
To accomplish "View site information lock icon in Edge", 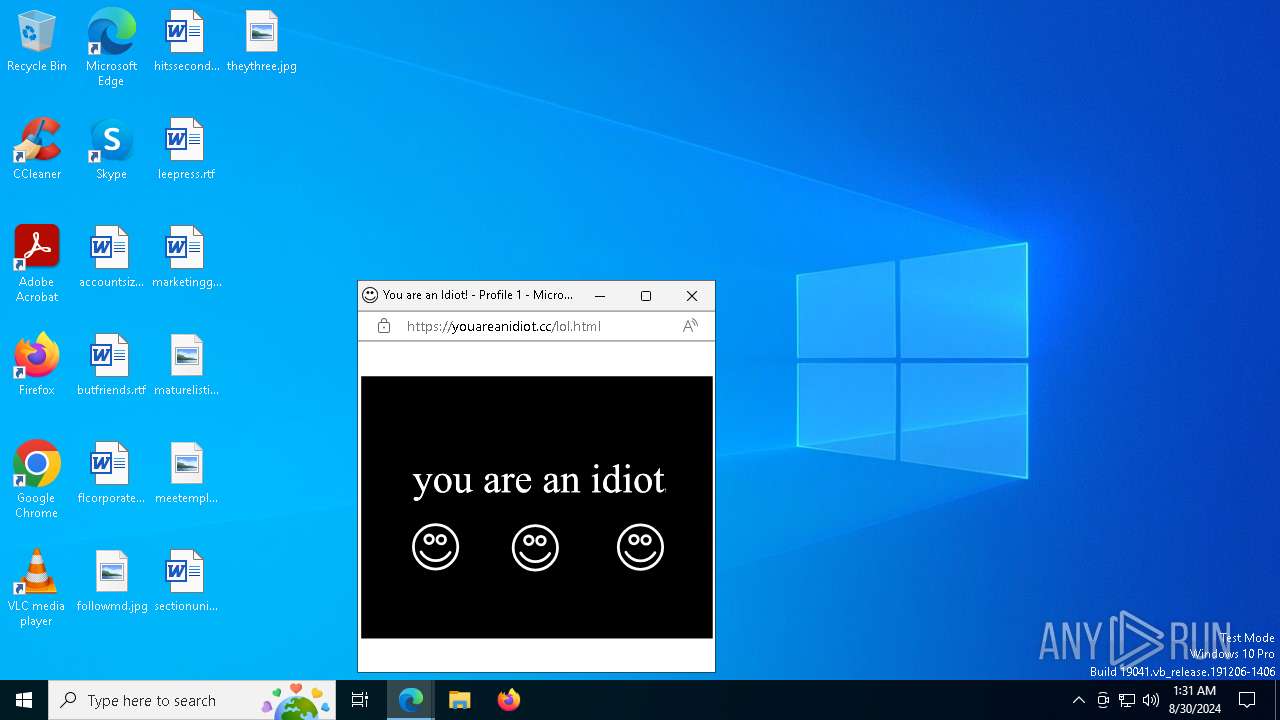I will click(384, 326).
